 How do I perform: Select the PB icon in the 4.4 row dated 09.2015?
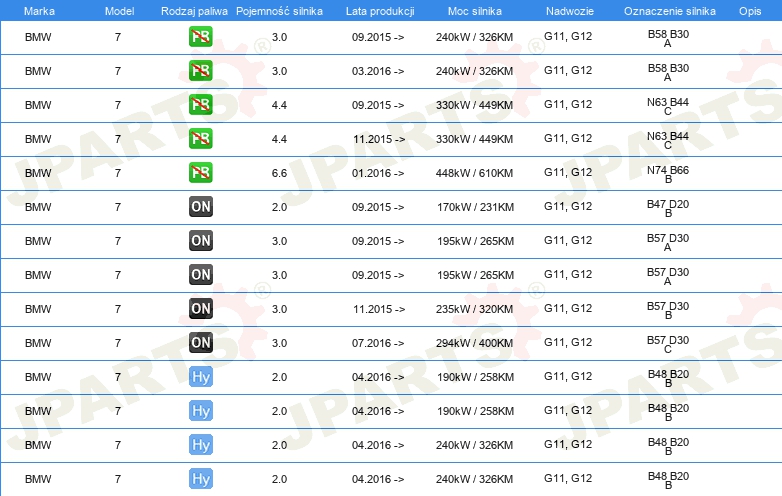(x=200, y=105)
